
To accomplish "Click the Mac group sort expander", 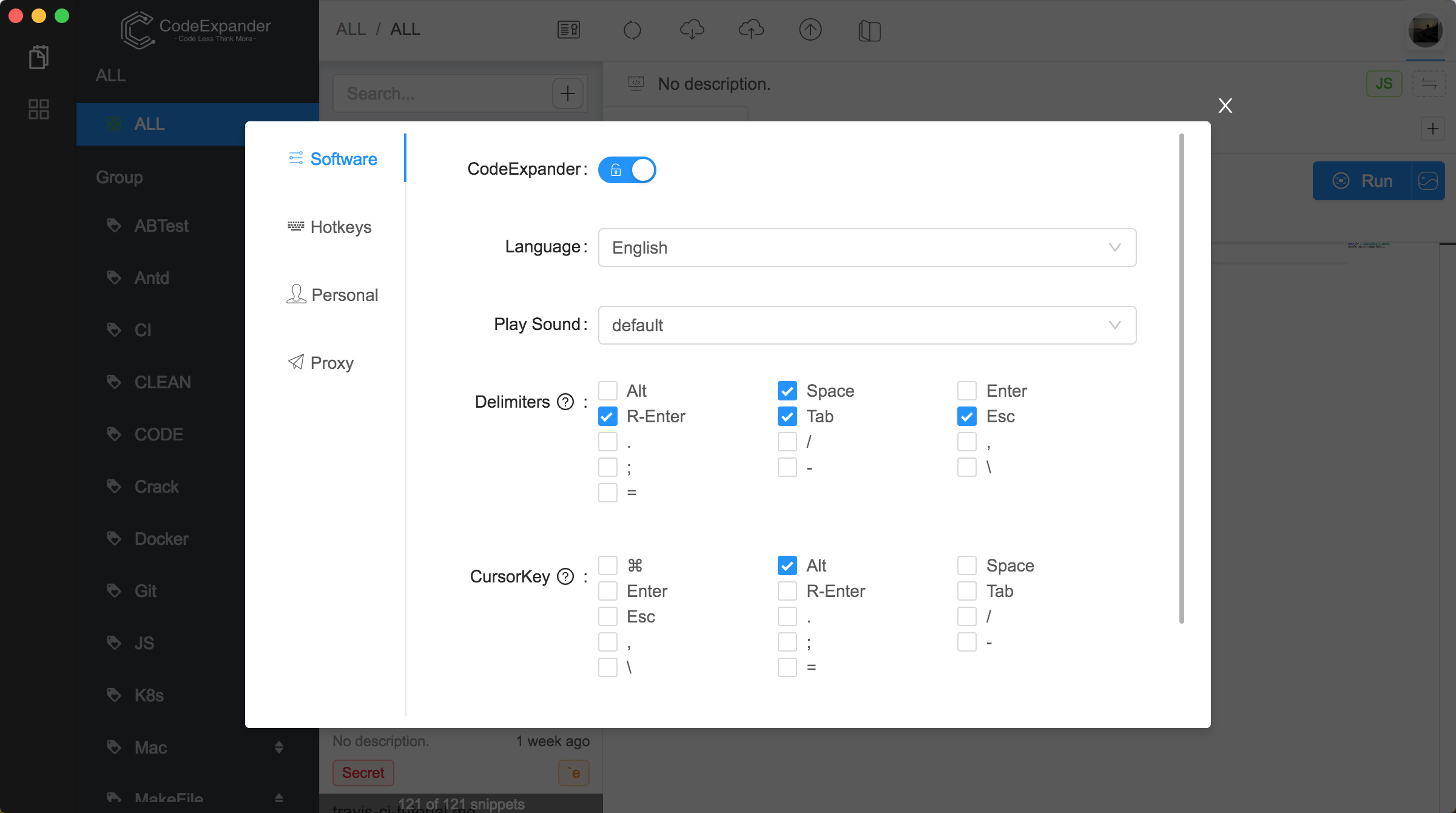I will click(x=278, y=747).
